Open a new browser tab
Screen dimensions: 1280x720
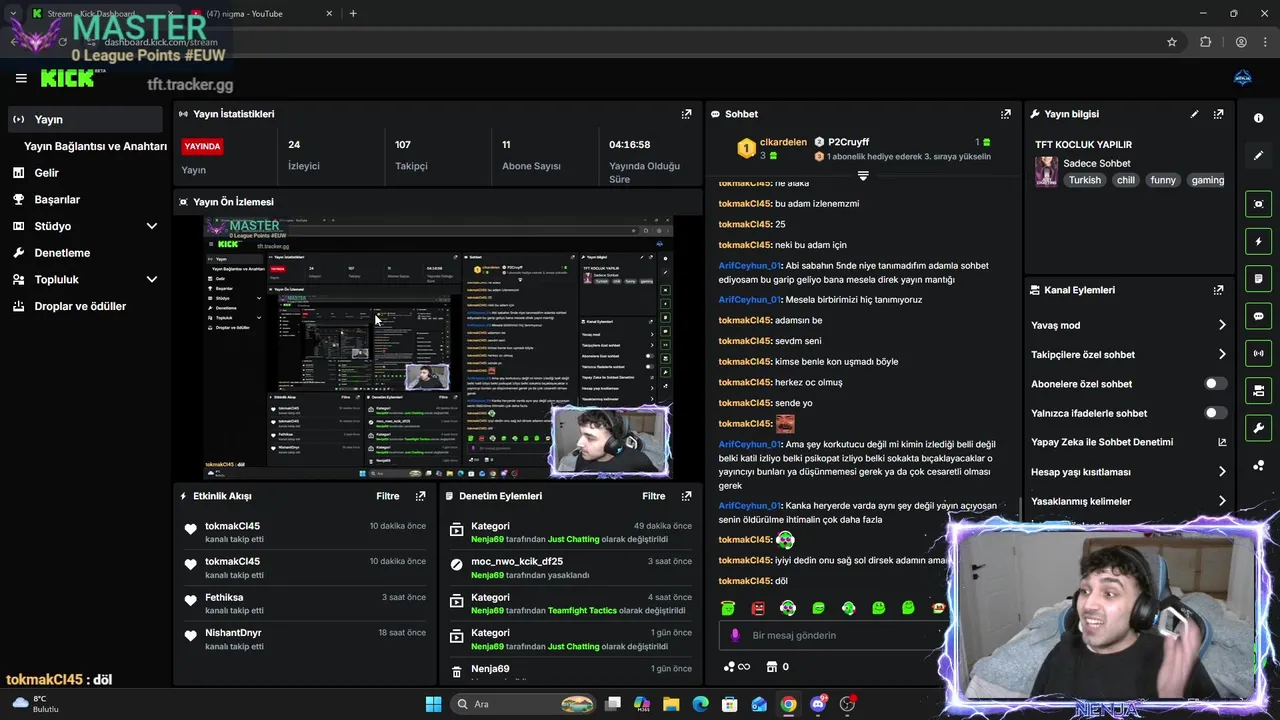[x=353, y=14]
